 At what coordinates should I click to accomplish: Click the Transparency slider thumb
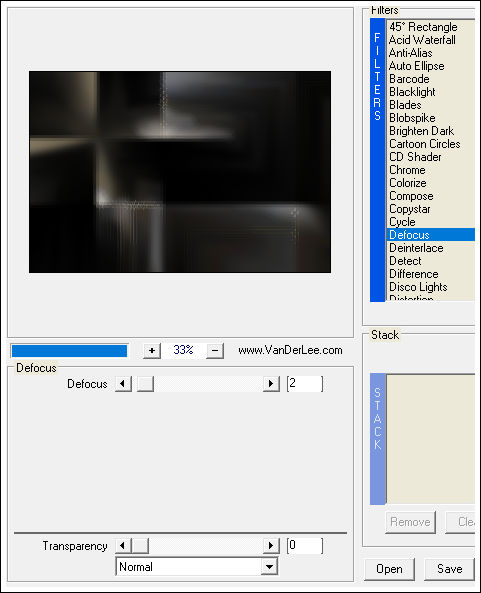[140, 546]
